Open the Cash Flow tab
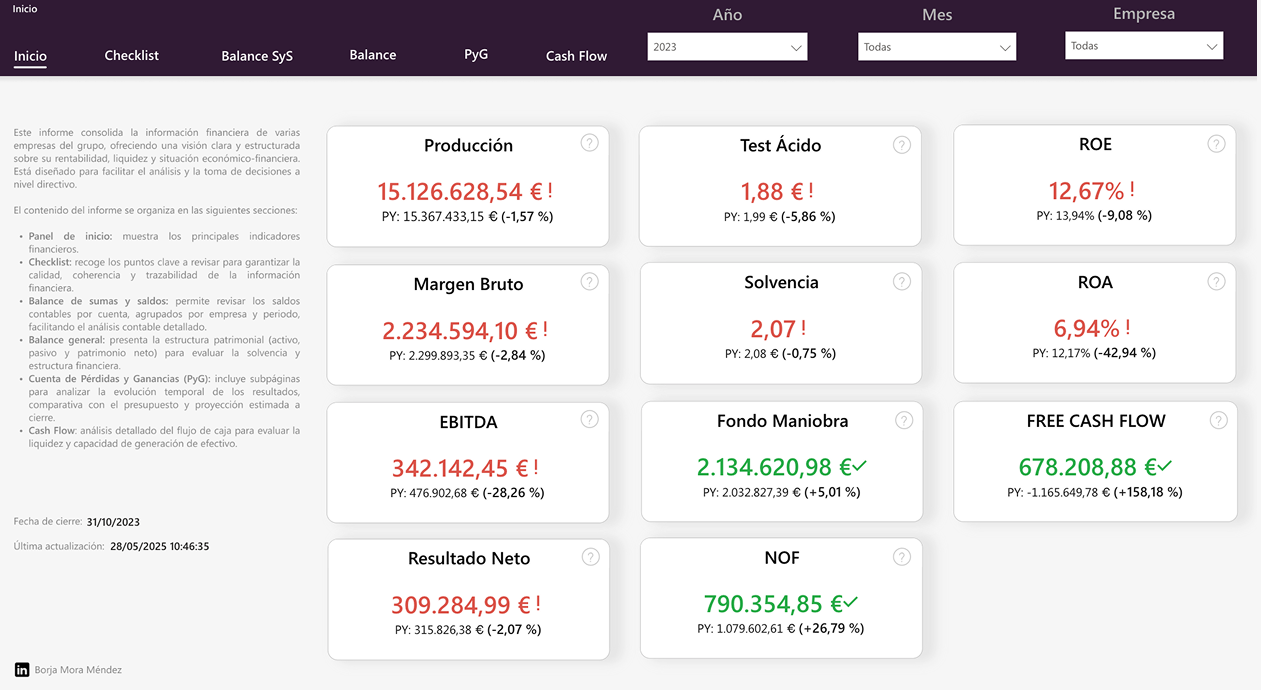The image size is (1261, 690). coord(576,56)
